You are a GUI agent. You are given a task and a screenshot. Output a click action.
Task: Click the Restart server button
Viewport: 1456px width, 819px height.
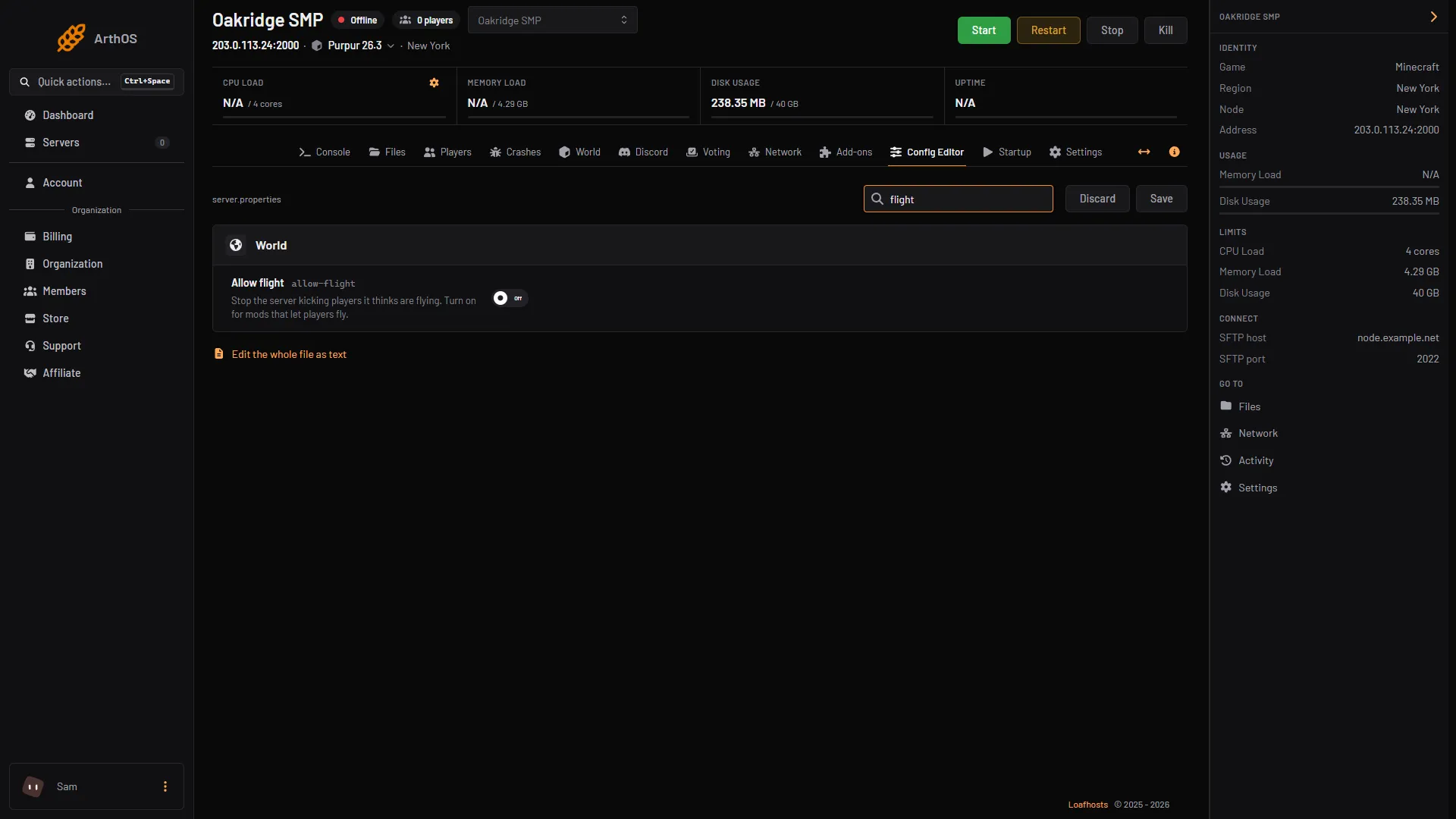click(1048, 30)
